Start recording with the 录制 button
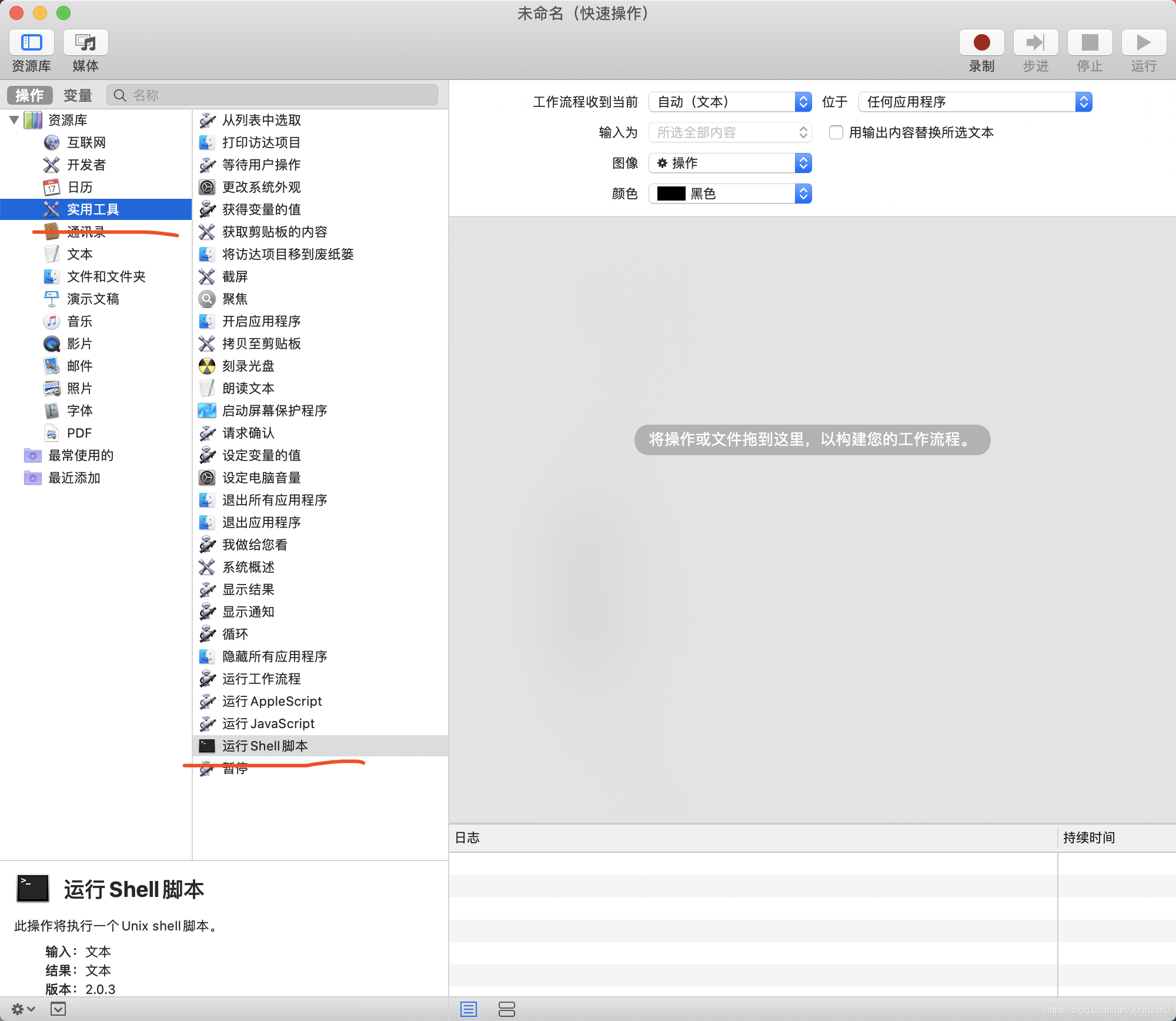The height and width of the screenshot is (1021, 1176). pyautogui.click(x=982, y=43)
